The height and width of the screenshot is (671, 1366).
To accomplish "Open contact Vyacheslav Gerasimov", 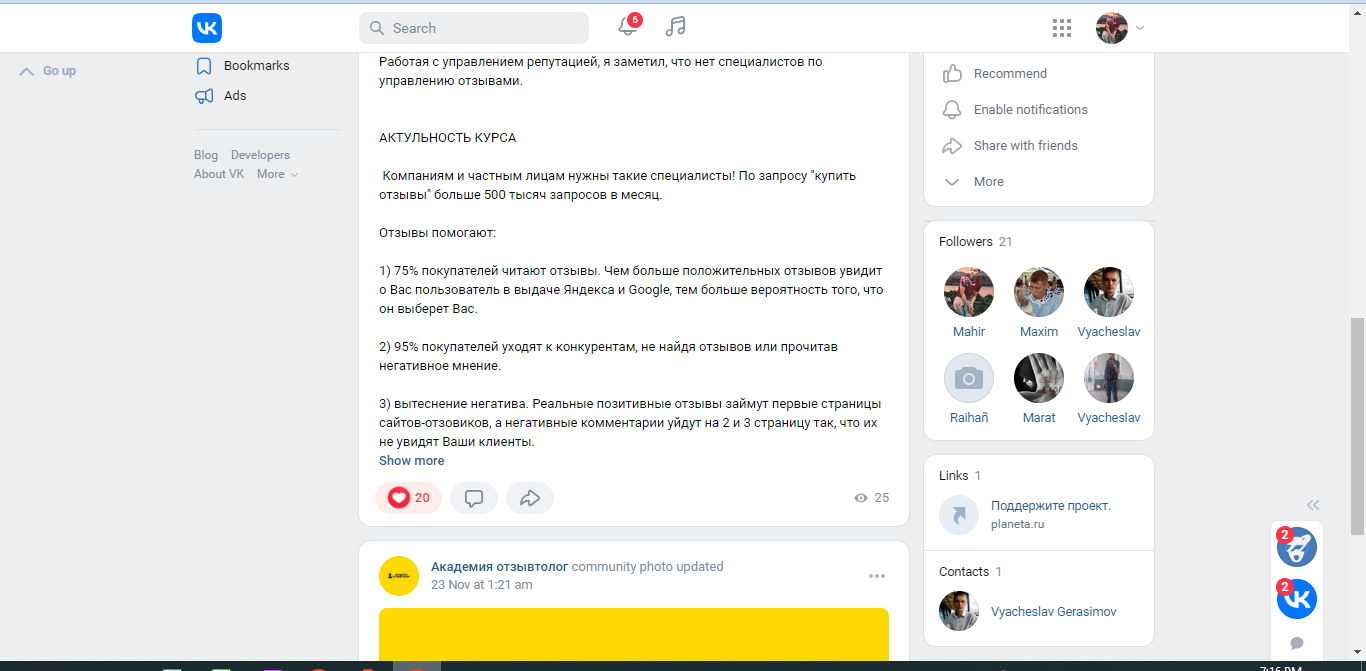I will (1053, 612).
